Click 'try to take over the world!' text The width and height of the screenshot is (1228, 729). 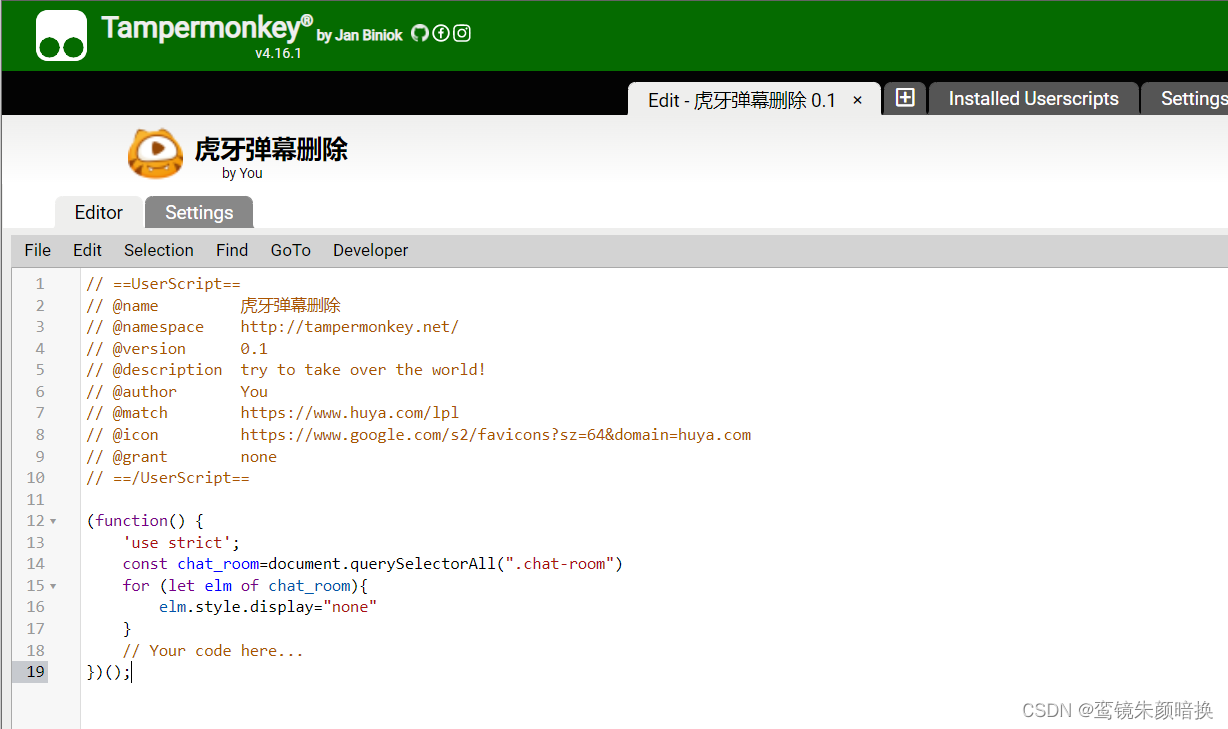363,370
